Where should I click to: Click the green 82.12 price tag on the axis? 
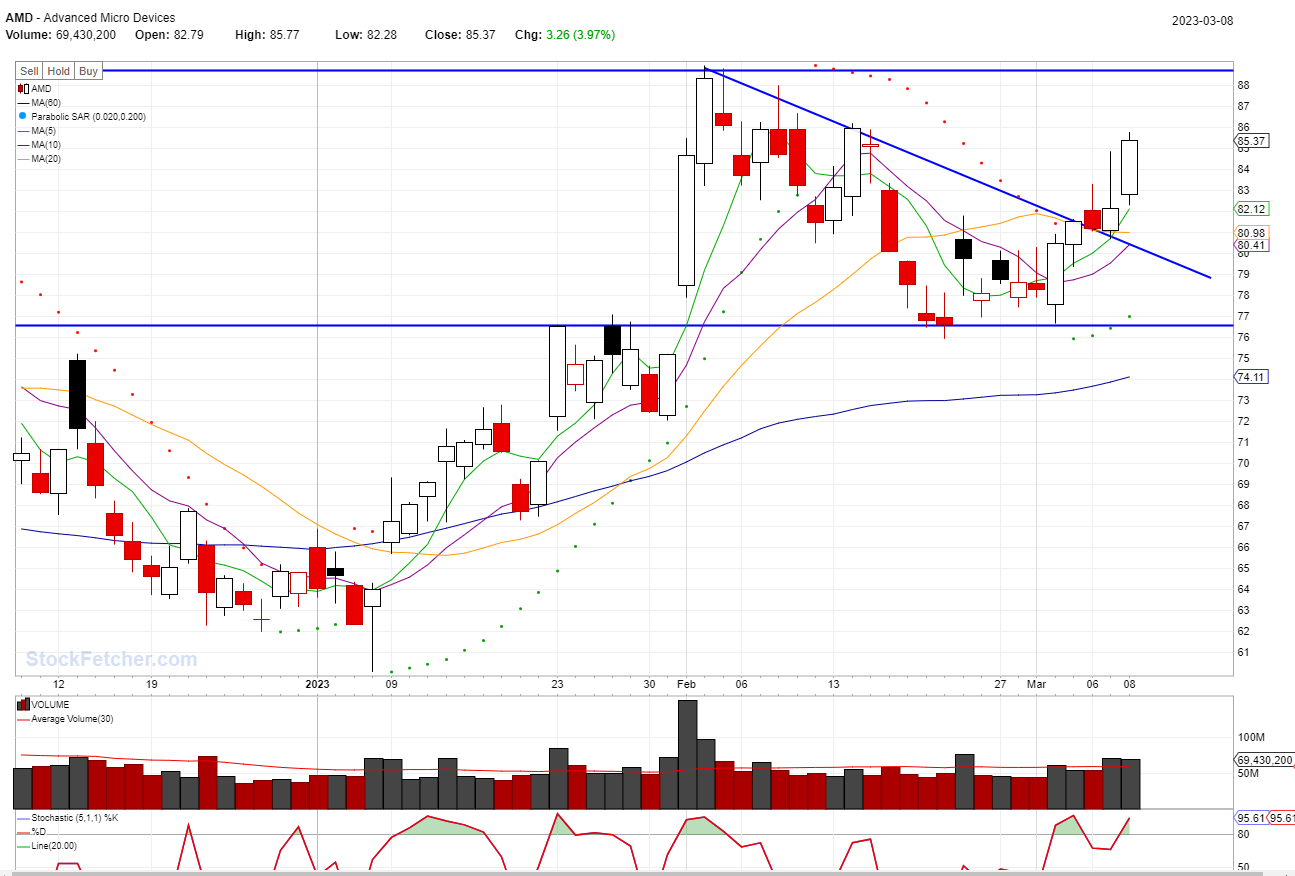(1252, 209)
